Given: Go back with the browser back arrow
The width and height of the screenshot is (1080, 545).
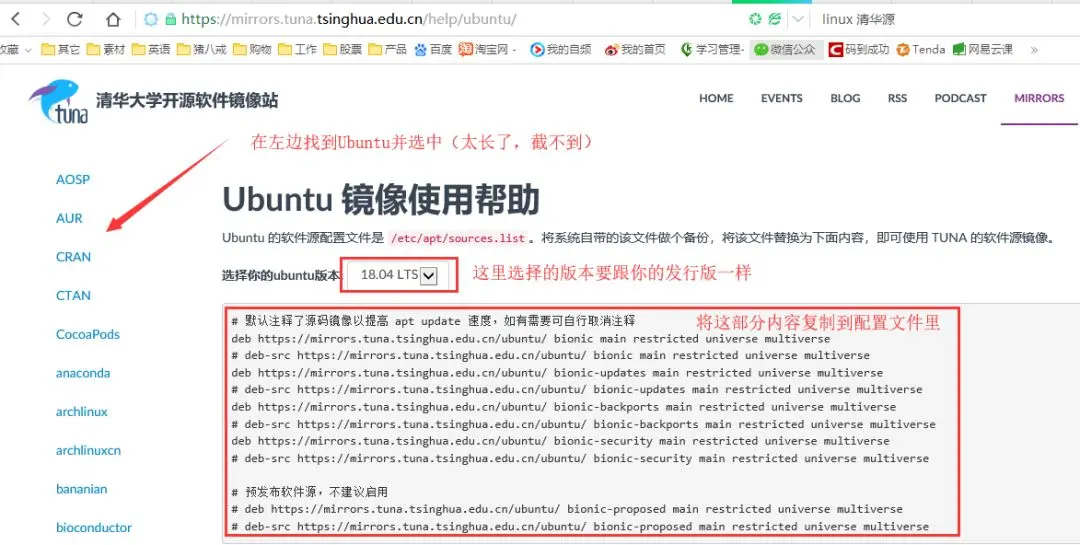Looking at the screenshot, I should (16, 19).
